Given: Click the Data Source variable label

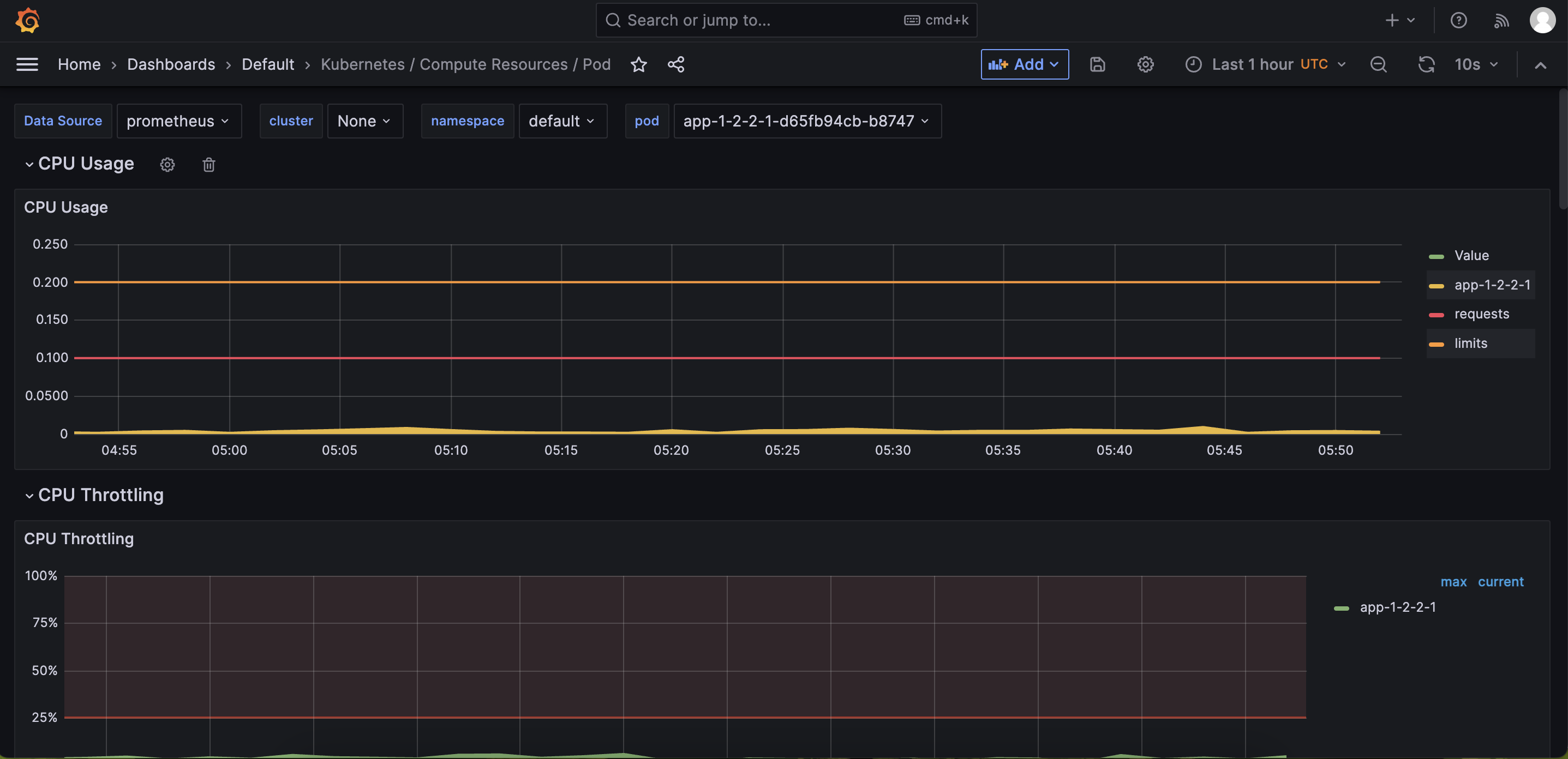Looking at the screenshot, I should tap(63, 121).
